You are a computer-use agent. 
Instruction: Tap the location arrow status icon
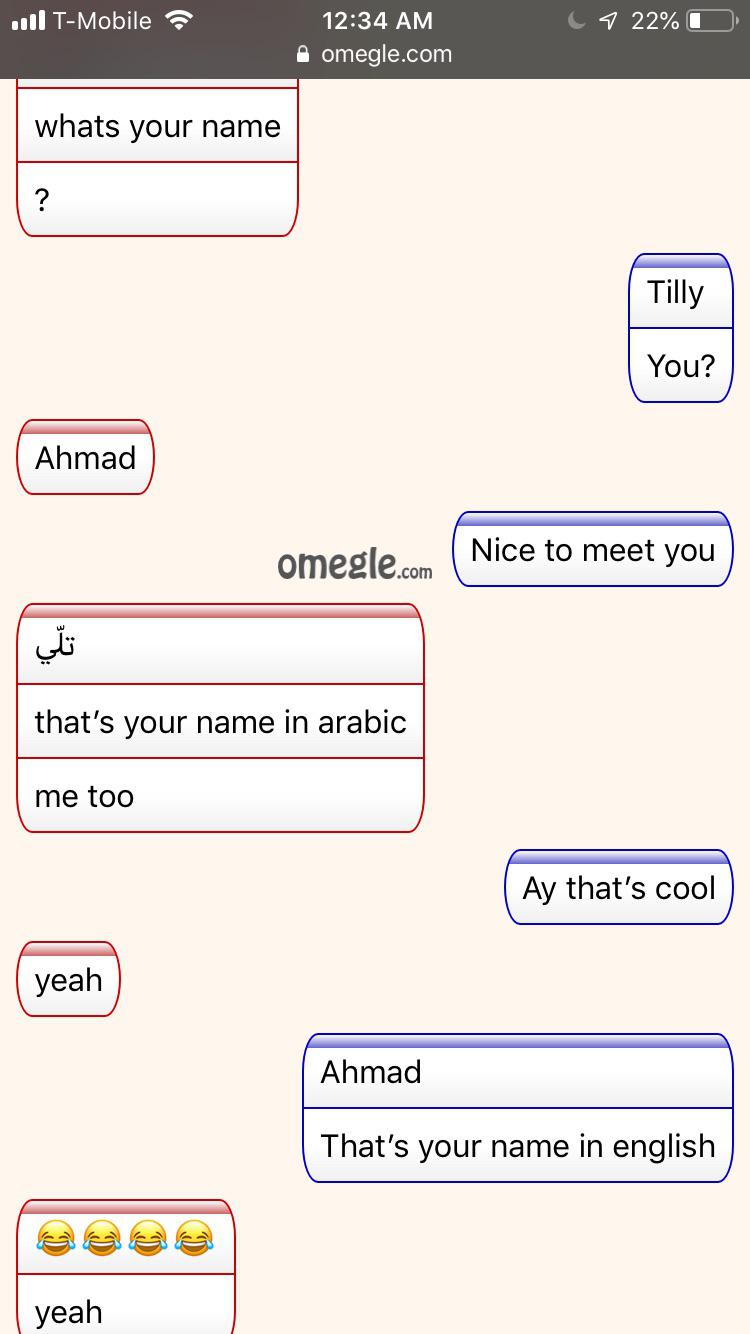(608, 20)
